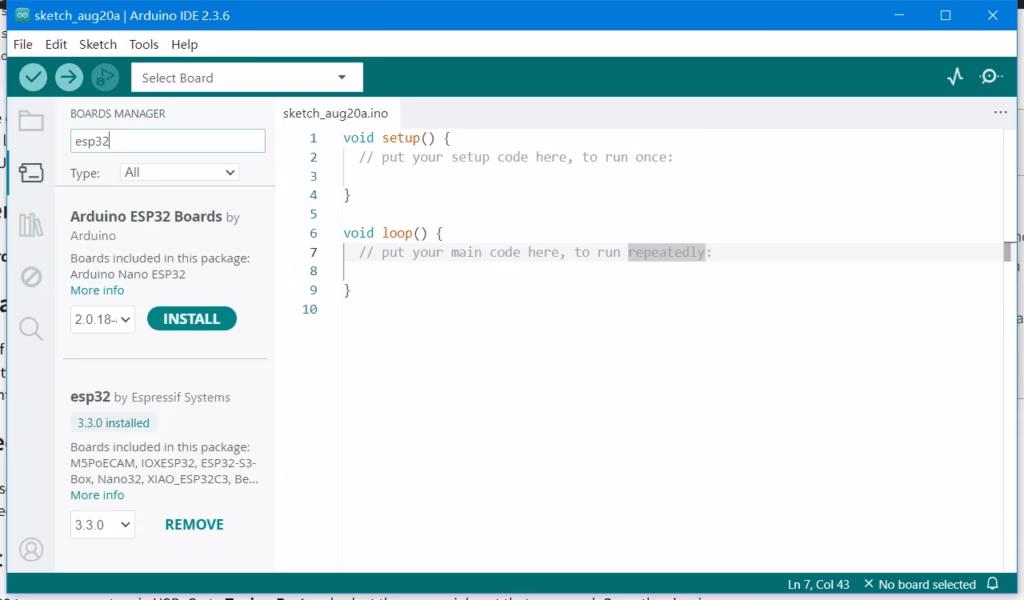The height and width of the screenshot is (600, 1024).
Task: Click the Verify checkmark button
Action: coord(33,78)
